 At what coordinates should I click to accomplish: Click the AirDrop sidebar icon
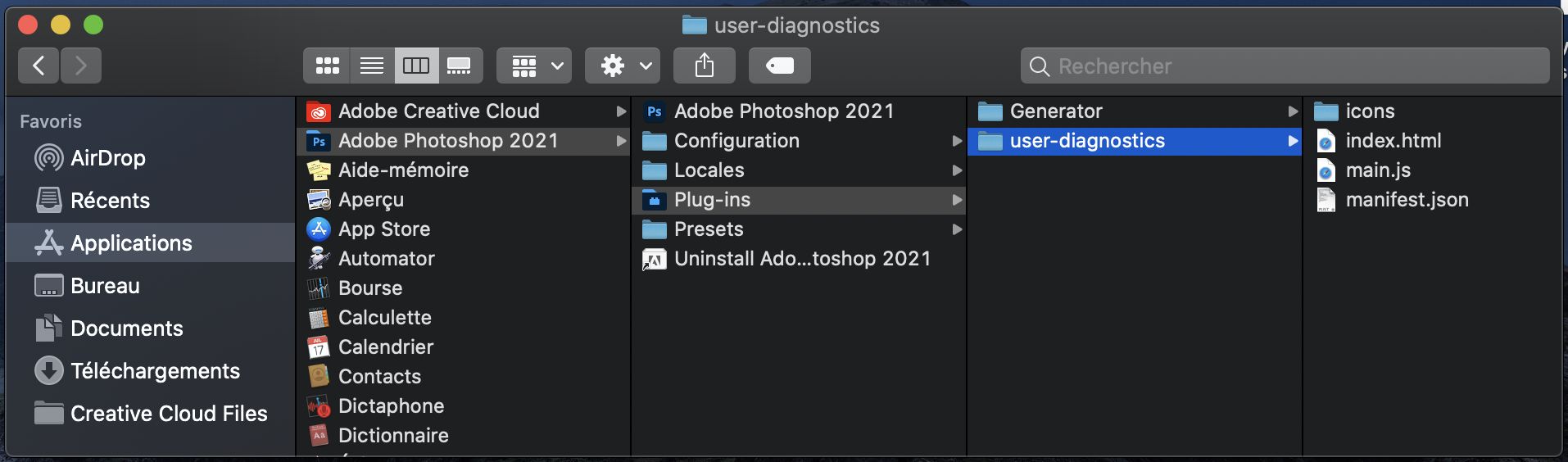(x=49, y=157)
